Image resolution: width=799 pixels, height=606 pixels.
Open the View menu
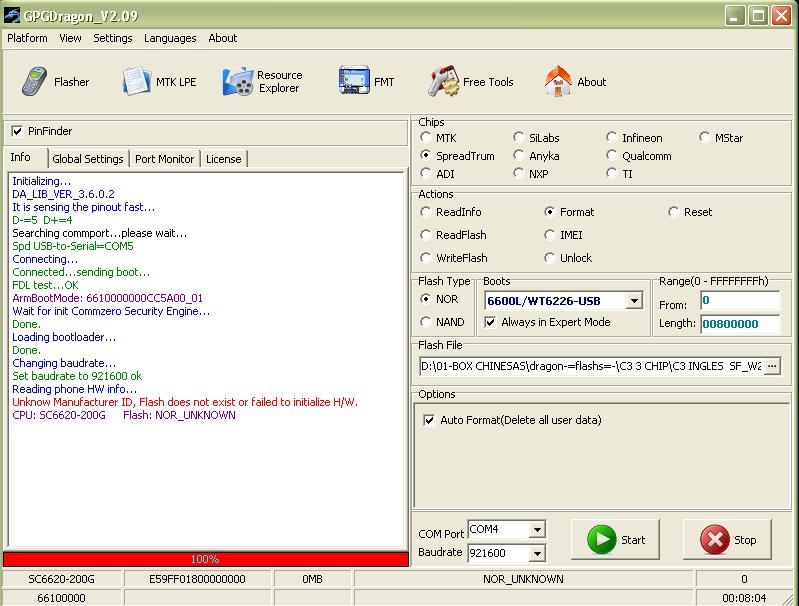70,38
